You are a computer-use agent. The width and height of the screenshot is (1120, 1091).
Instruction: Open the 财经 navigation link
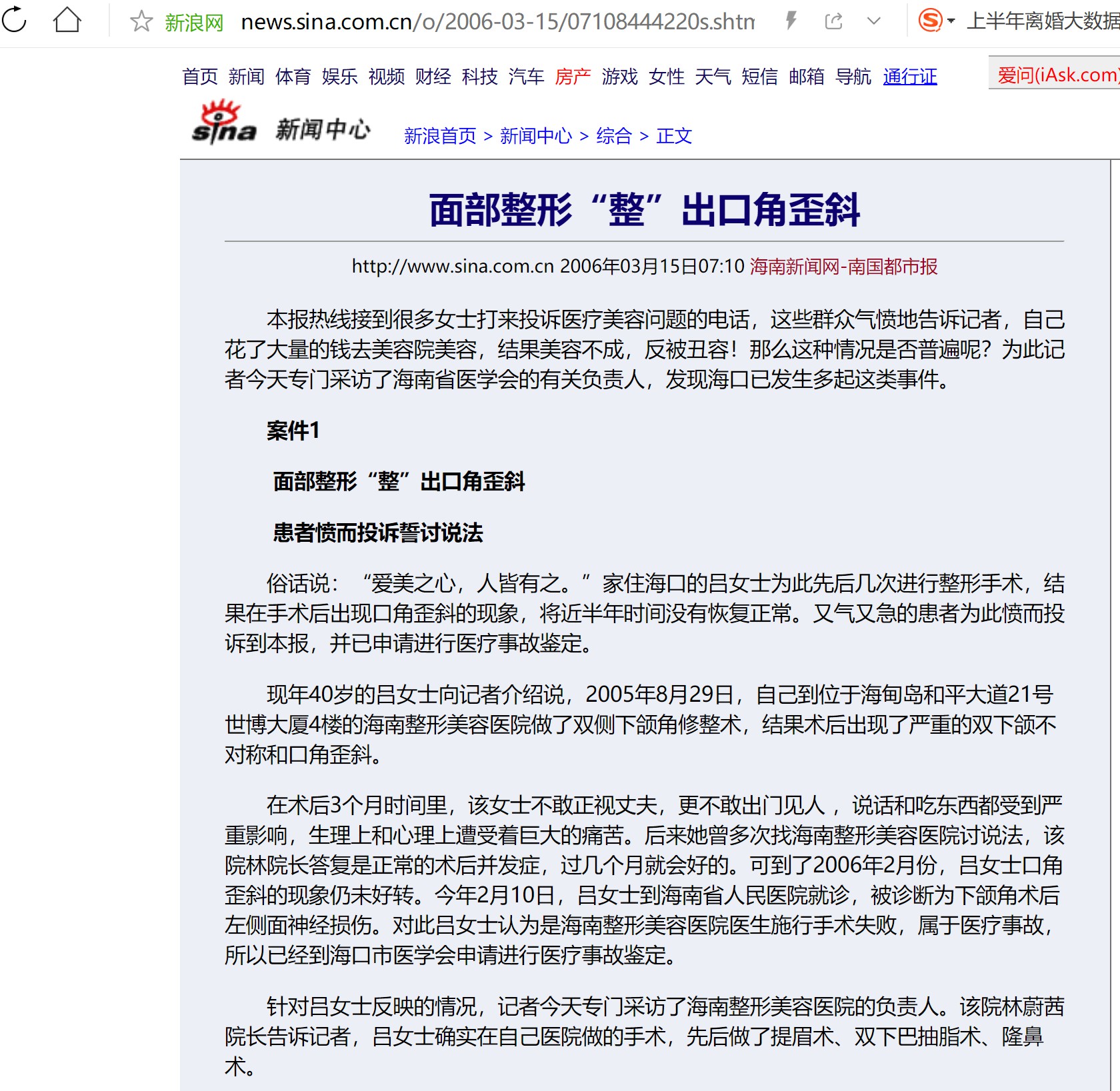tap(433, 77)
